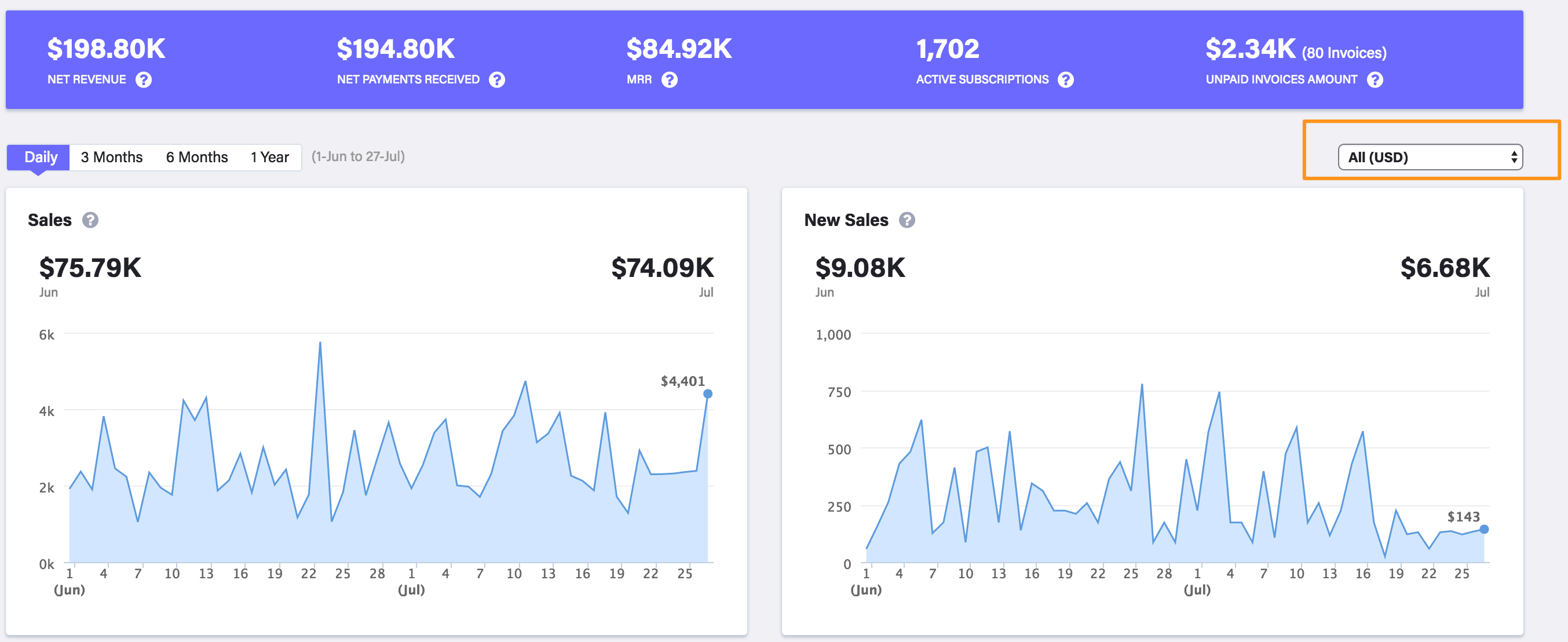Image resolution: width=1568 pixels, height=642 pixels.
Task: Click the help icon beside New Sales heading
Action: pos(907,220)
